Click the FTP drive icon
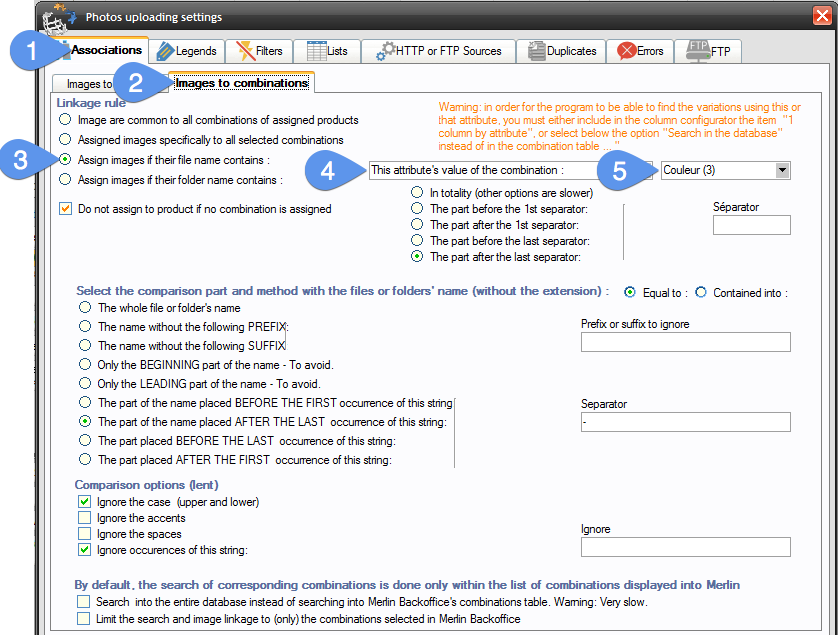Image resolution: width=838 pixels, height=635 pixels. (x=698, y=51)
